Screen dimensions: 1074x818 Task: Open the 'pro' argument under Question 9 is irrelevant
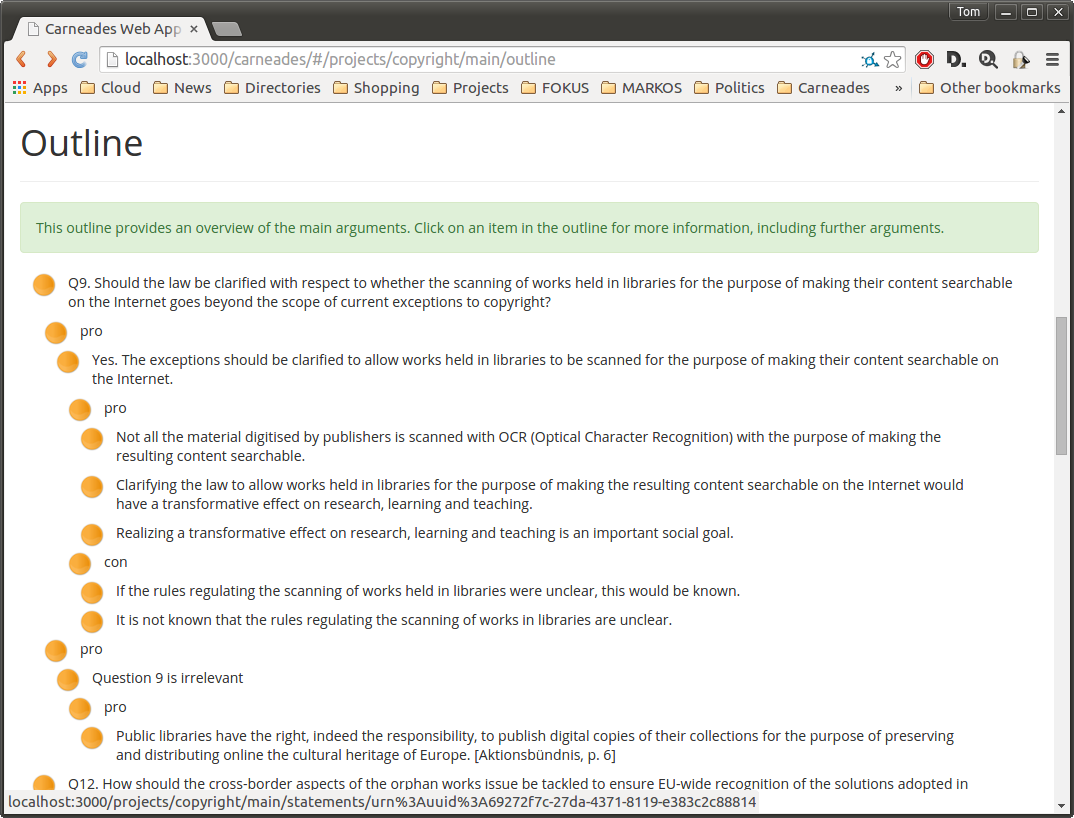coord(115,707)
